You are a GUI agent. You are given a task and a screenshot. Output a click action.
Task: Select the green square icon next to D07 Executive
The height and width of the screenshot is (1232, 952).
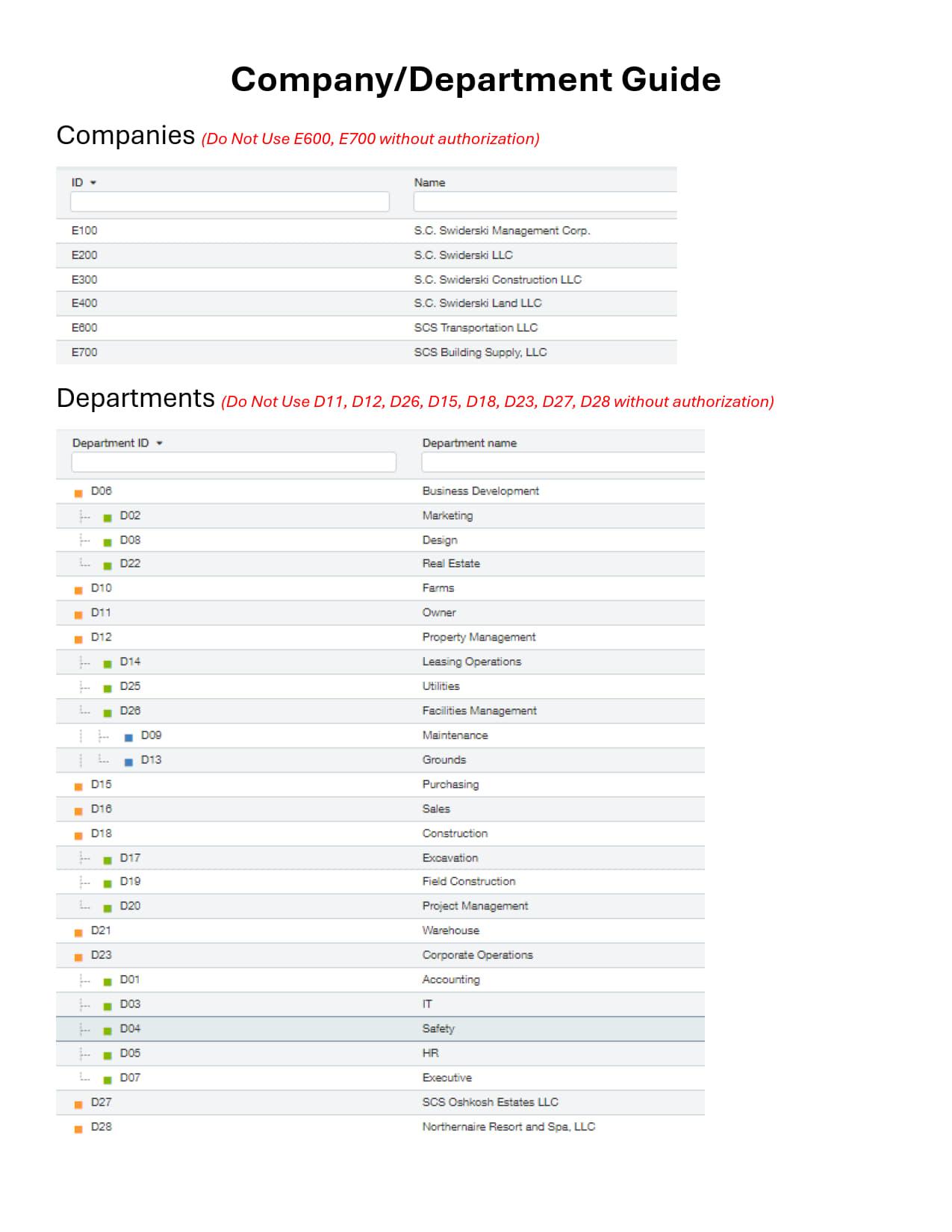click(107, 1077)
